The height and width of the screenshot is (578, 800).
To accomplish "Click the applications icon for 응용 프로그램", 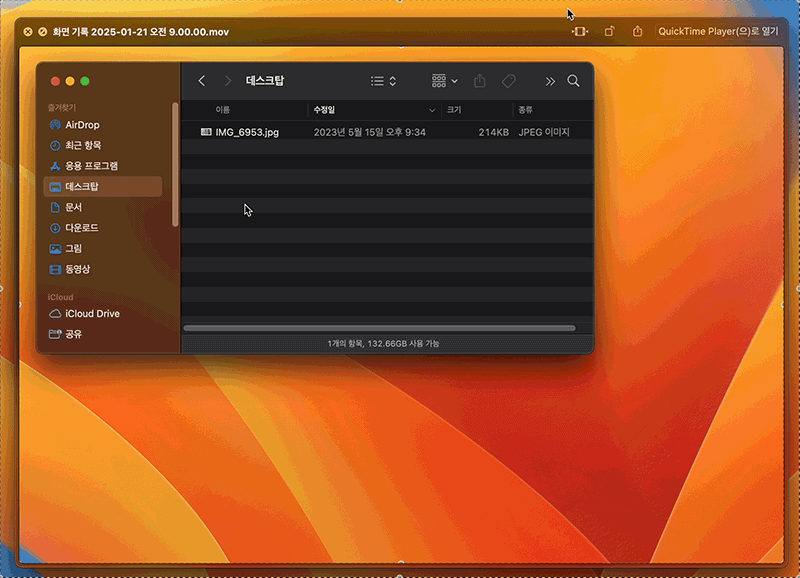I will 55,166.
